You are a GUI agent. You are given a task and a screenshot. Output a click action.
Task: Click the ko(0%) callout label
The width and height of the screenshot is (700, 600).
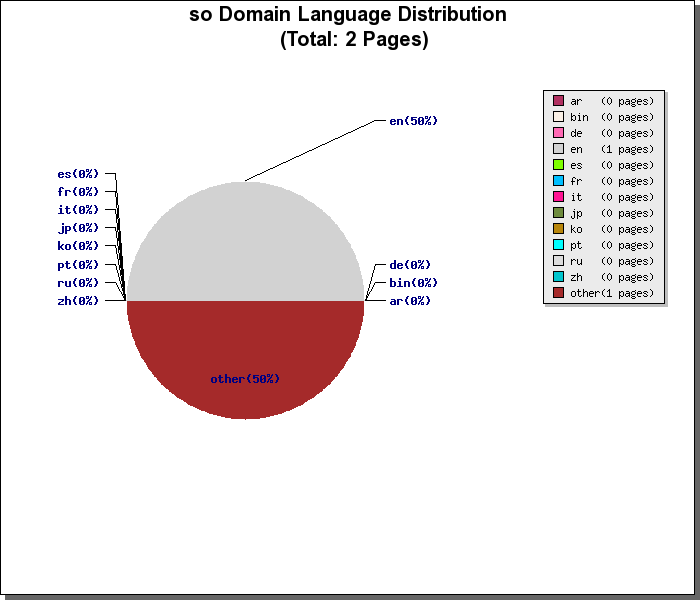pos(78,246)
